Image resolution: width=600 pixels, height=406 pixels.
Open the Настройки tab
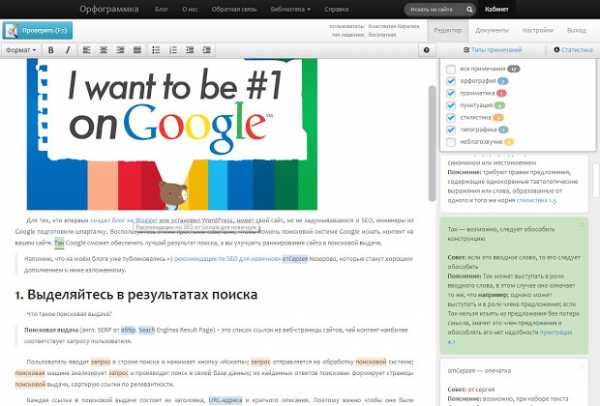tap(535, 32)
